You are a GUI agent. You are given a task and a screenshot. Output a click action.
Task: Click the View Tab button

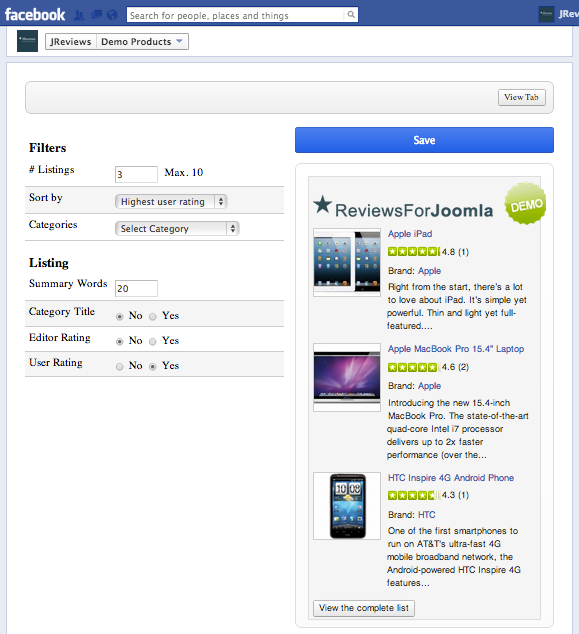click(522, 97)
